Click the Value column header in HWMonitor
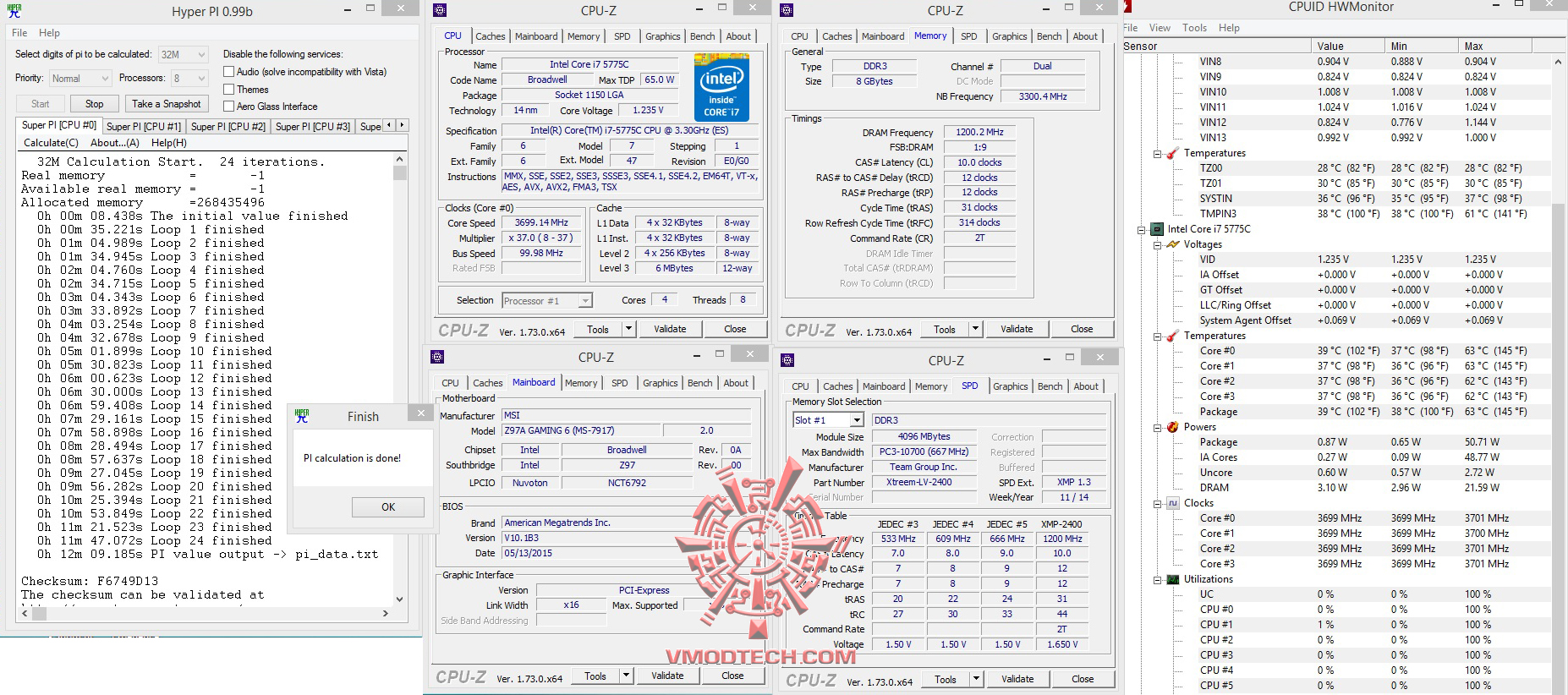Screen dimensions: 1568x695 1349,46
